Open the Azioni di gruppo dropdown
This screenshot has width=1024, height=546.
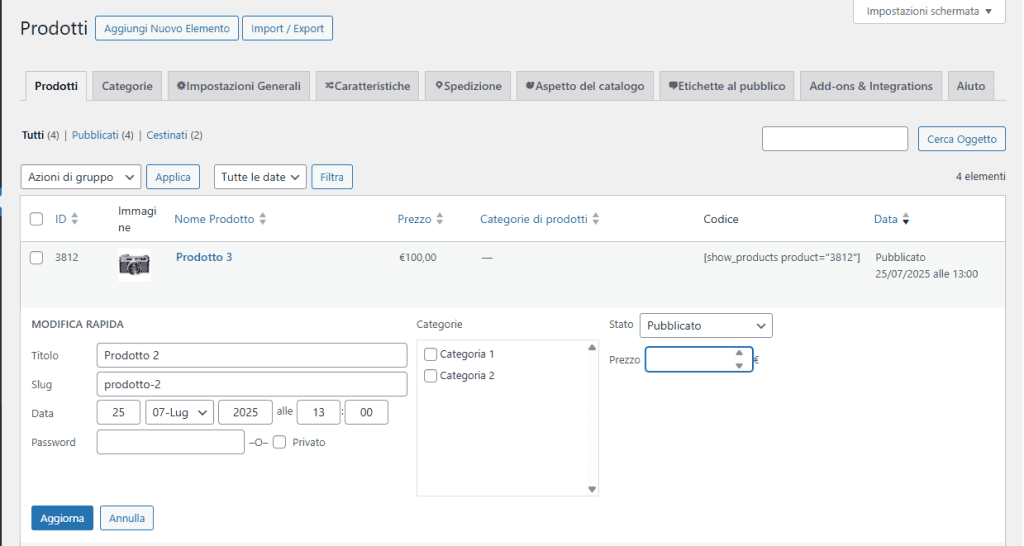click(x=81, y=177)
